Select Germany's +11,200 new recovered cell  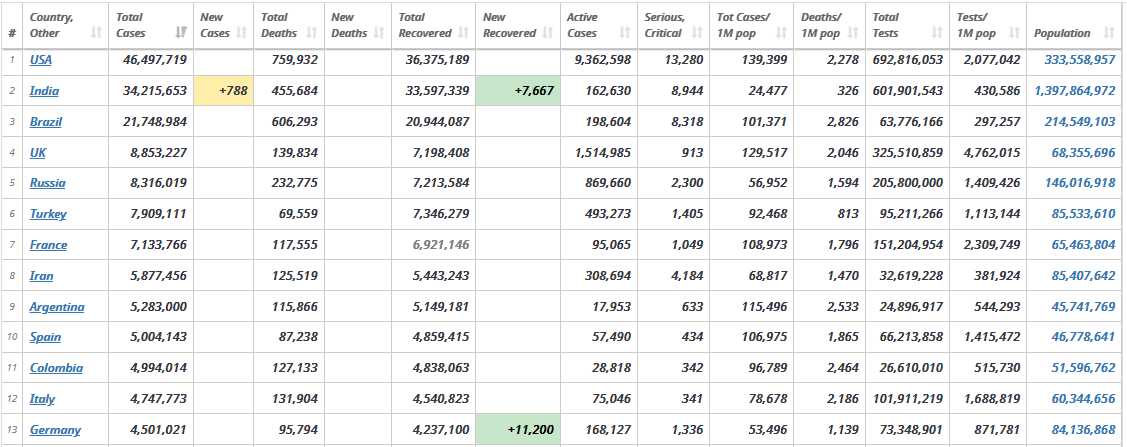click(x=518, y=430)
